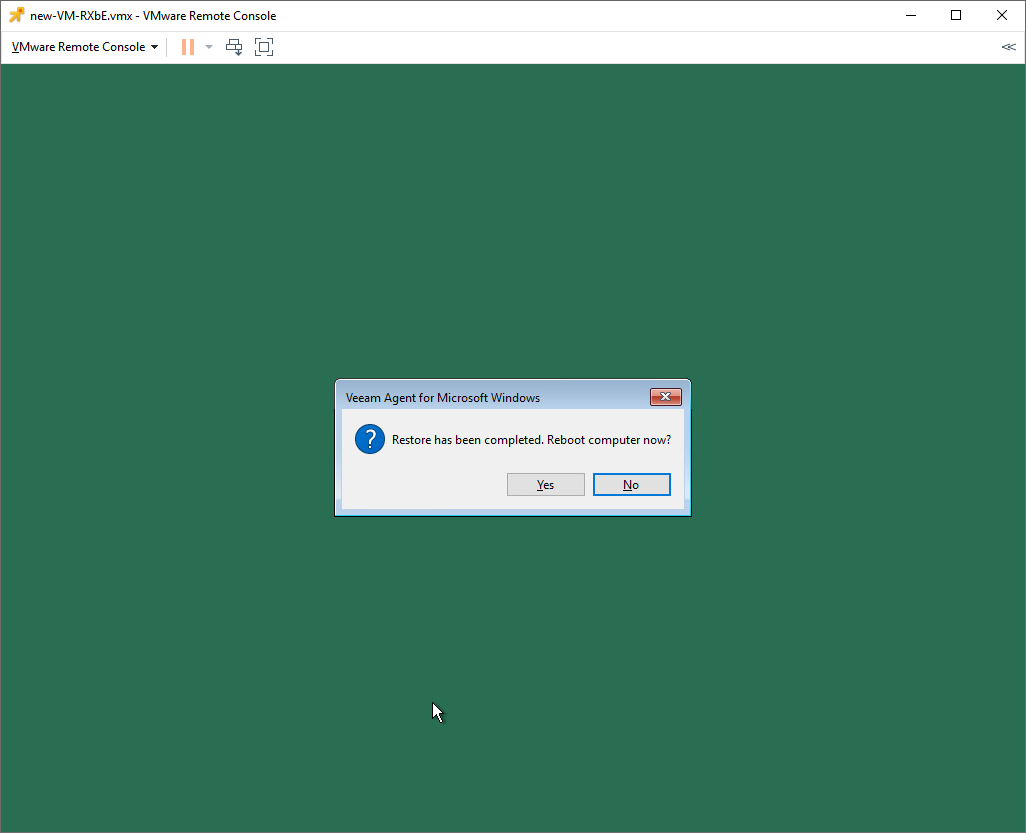
Task: Send Ctrl+Alt+Del to the virtual machine
Action: click(234, 46)
